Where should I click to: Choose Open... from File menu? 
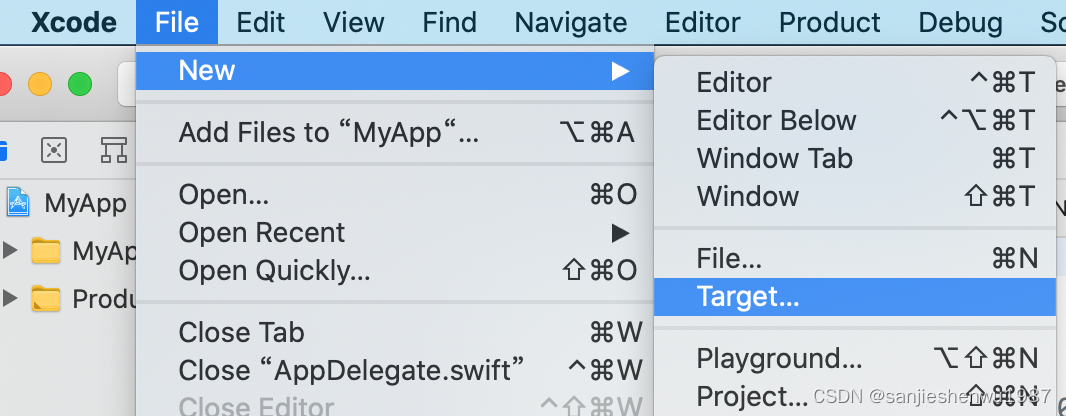395,195
